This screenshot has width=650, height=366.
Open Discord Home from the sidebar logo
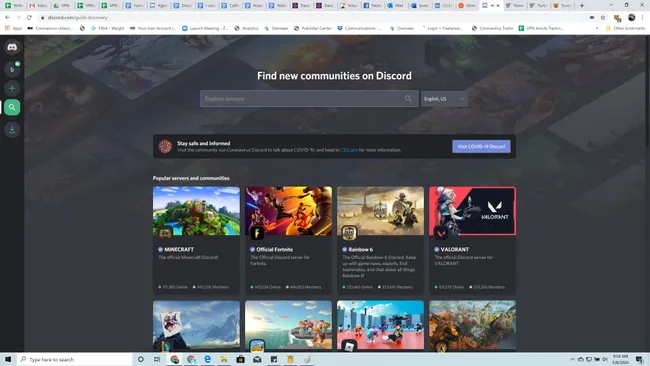pos(12,47)
